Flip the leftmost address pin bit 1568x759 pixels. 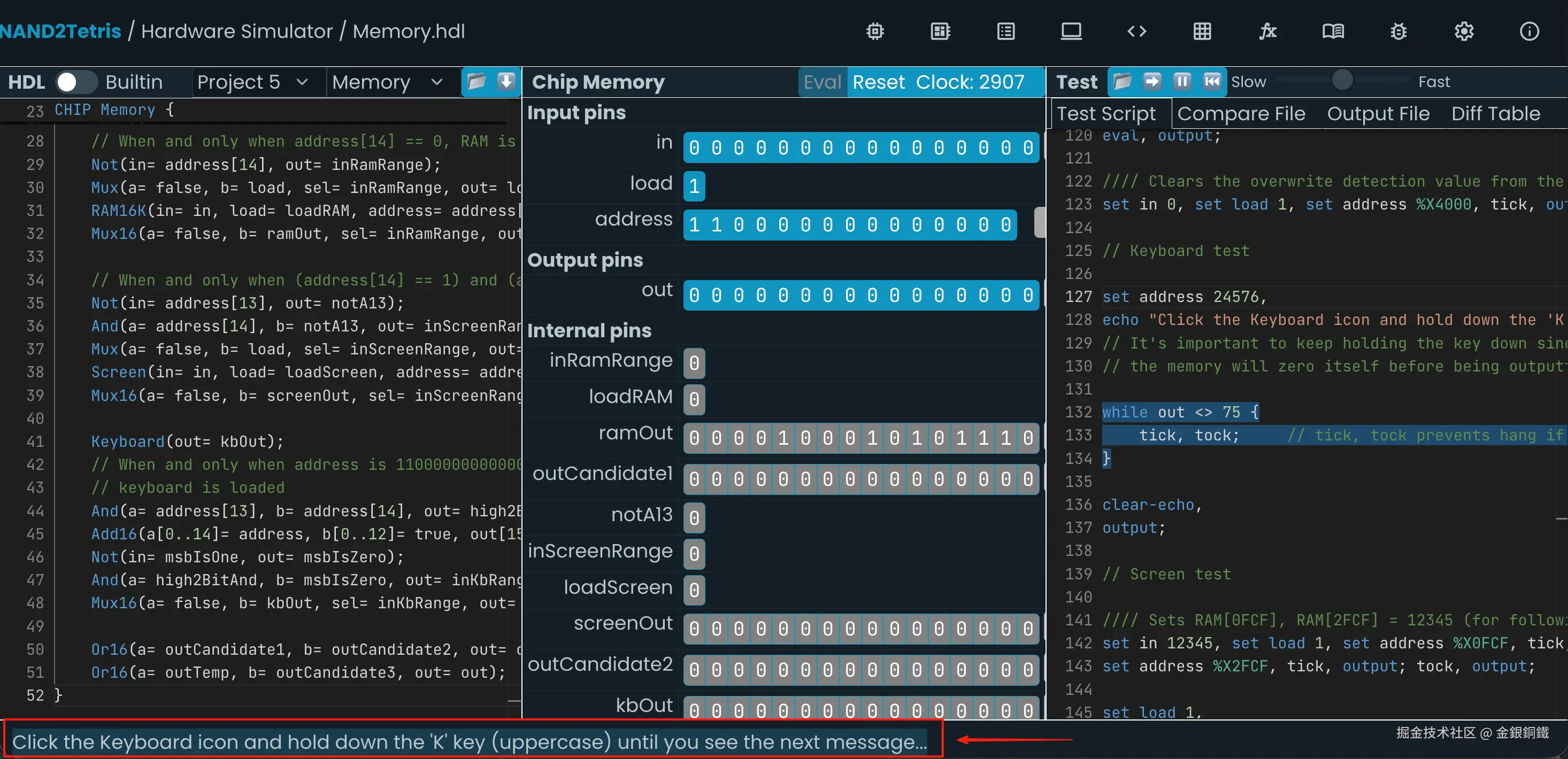[694, 225]
